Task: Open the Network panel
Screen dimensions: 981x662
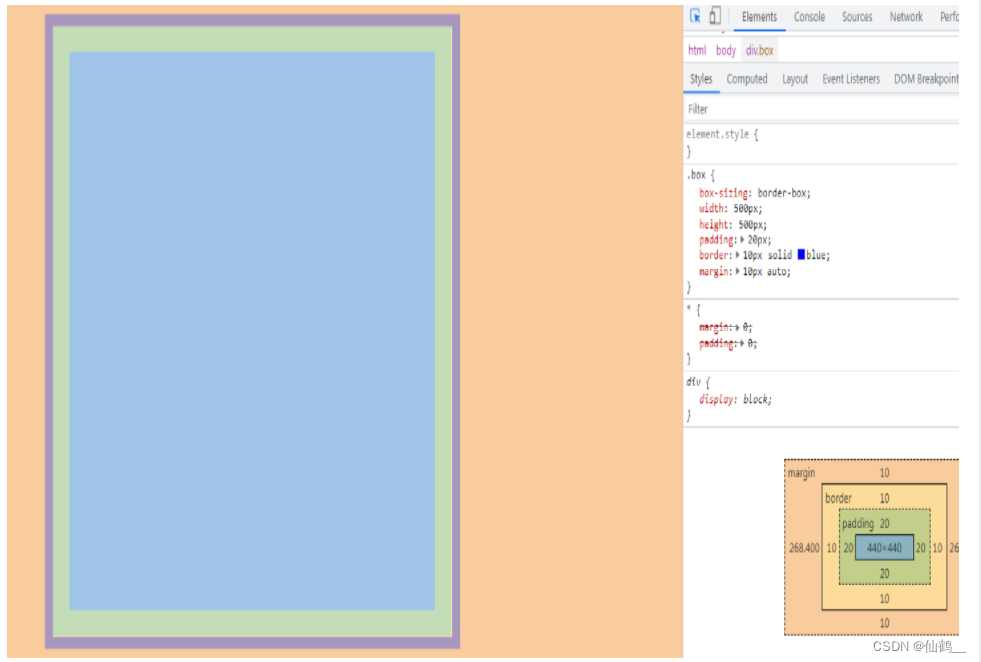Action: click(x=906, y=16)
